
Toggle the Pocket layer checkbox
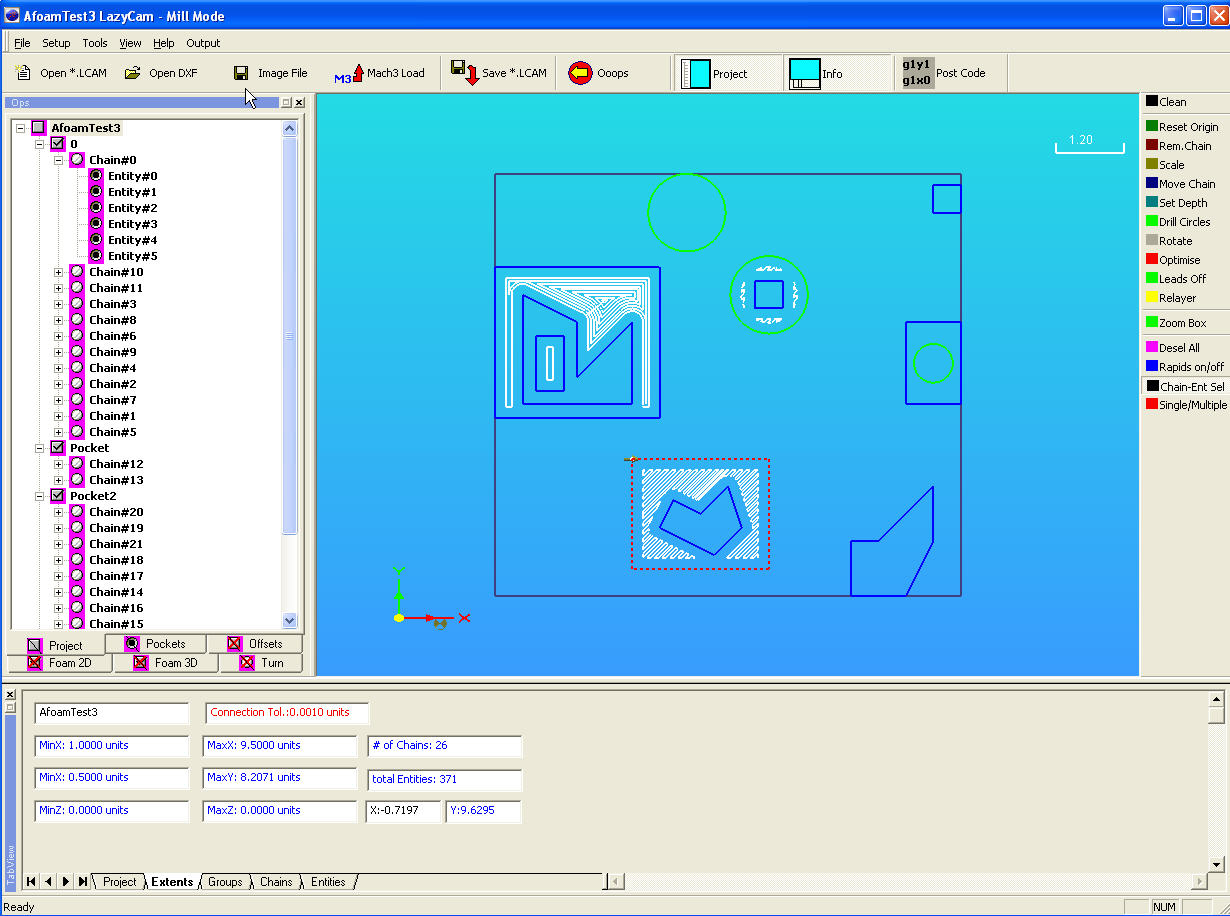pyautogui.click(x=57, y=448)
